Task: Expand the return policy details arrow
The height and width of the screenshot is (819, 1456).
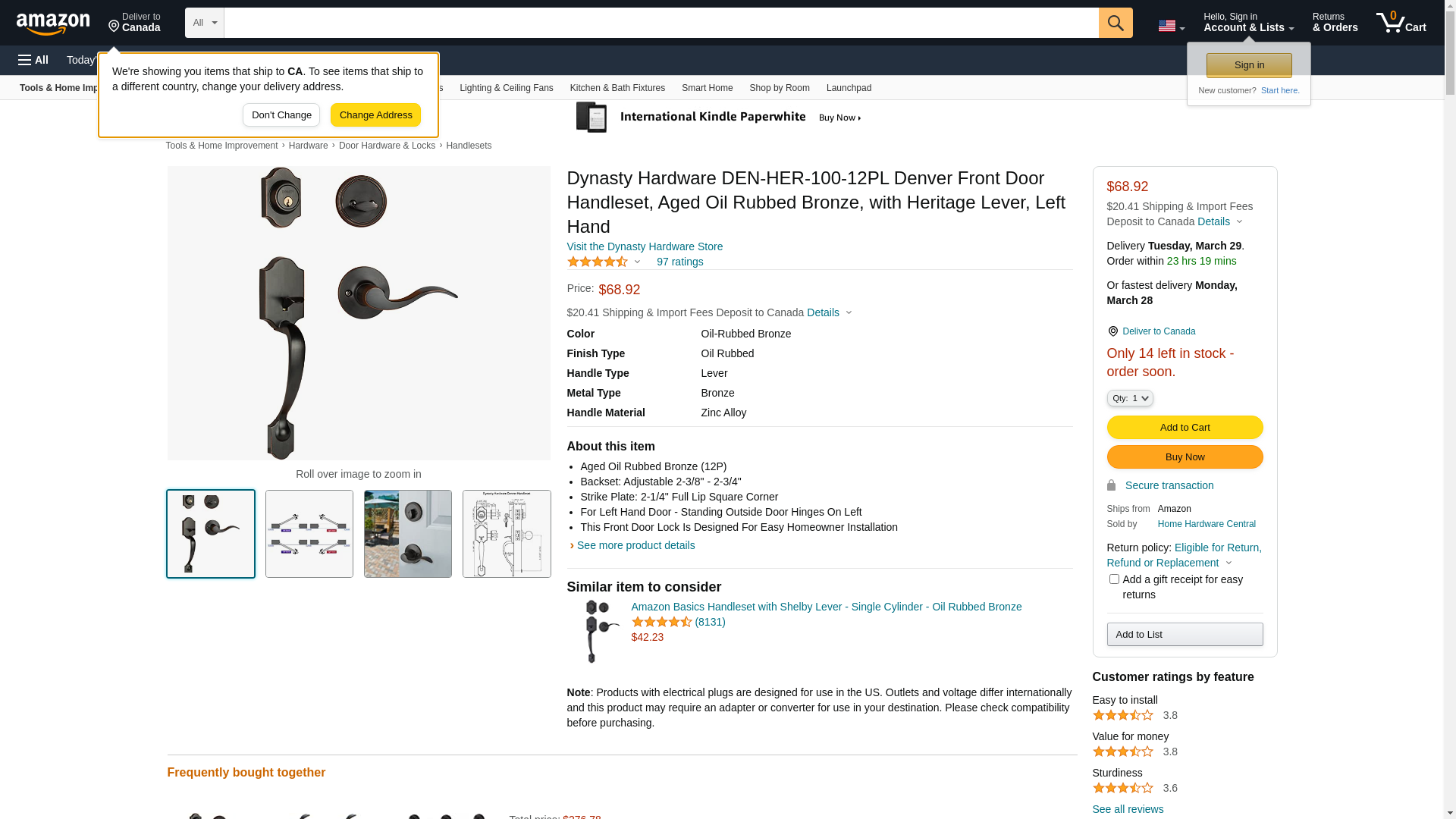Action: click(1228, 563)
